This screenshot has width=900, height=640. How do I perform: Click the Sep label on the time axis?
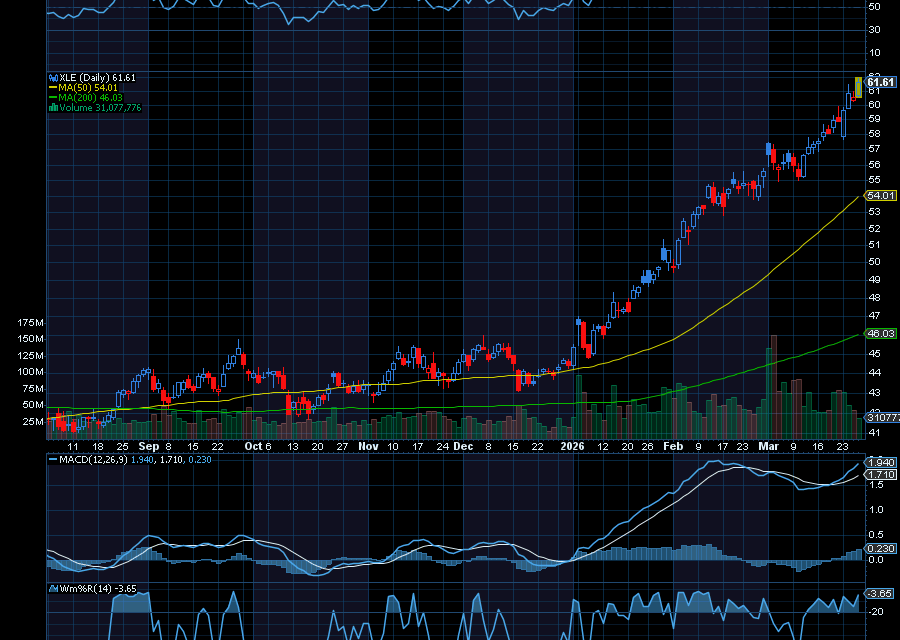(x=150, y=447)
